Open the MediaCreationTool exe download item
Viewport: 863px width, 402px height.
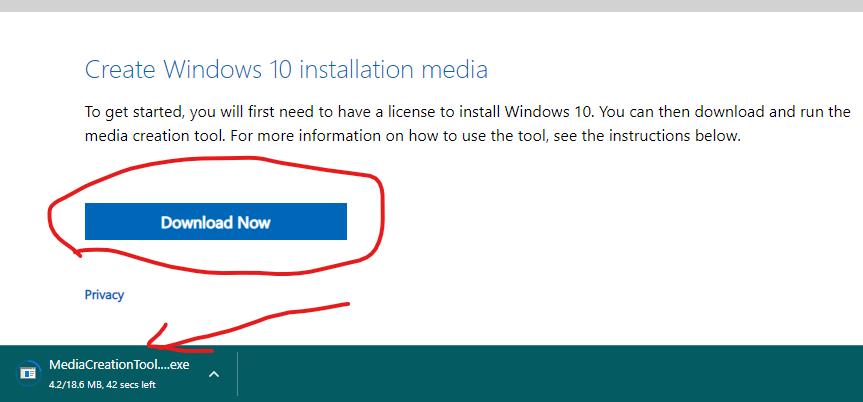click(x=119, y=365)
